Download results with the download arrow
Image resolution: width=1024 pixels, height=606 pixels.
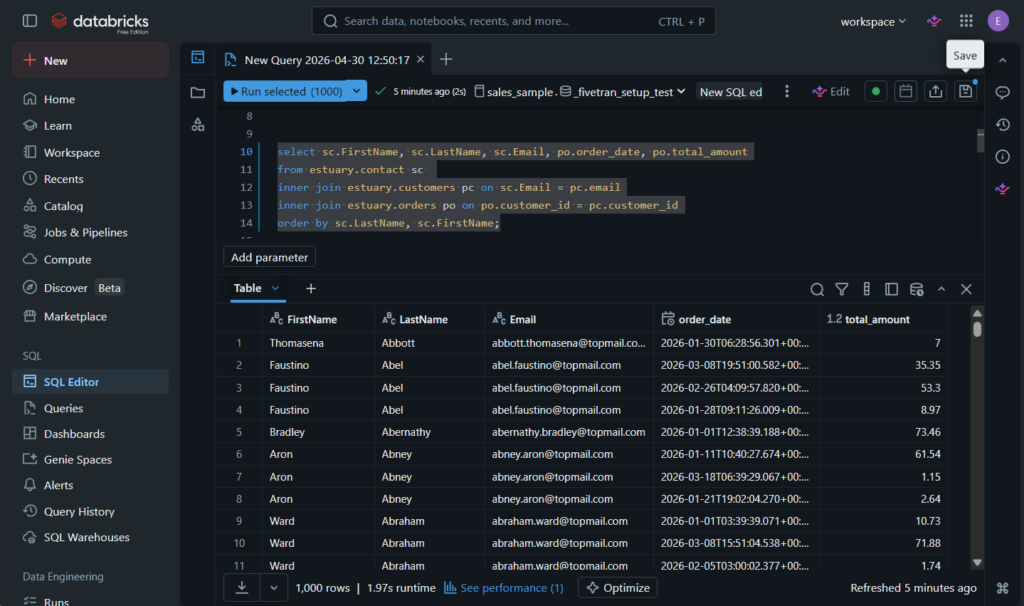[242, 588]
